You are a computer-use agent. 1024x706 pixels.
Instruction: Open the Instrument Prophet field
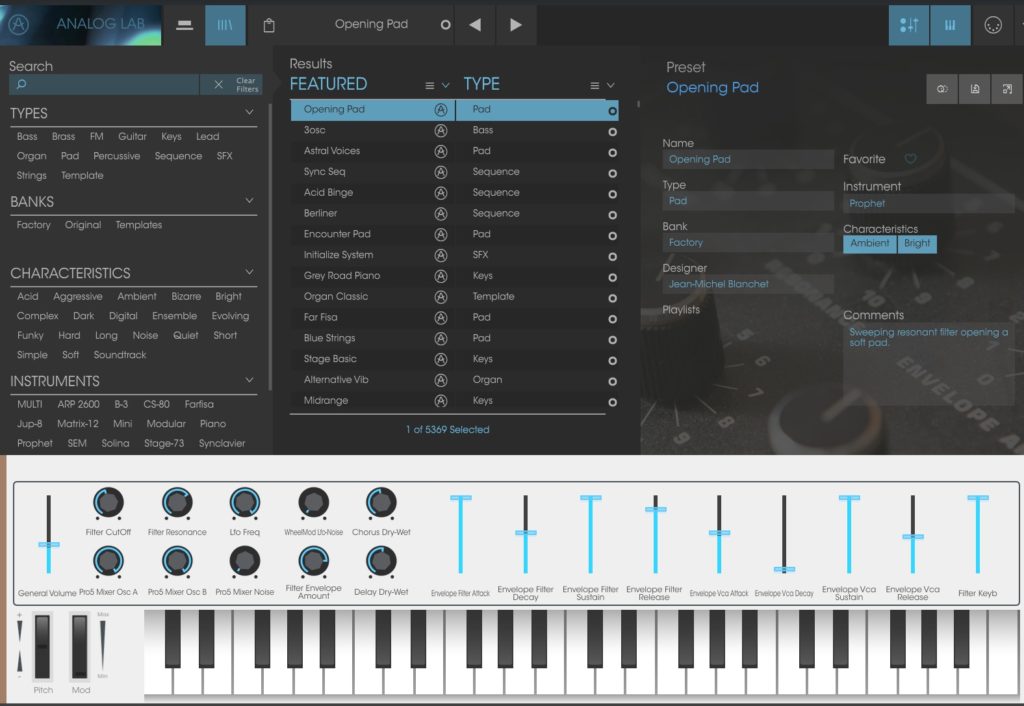pyautogui.click(x=929, y=204)
